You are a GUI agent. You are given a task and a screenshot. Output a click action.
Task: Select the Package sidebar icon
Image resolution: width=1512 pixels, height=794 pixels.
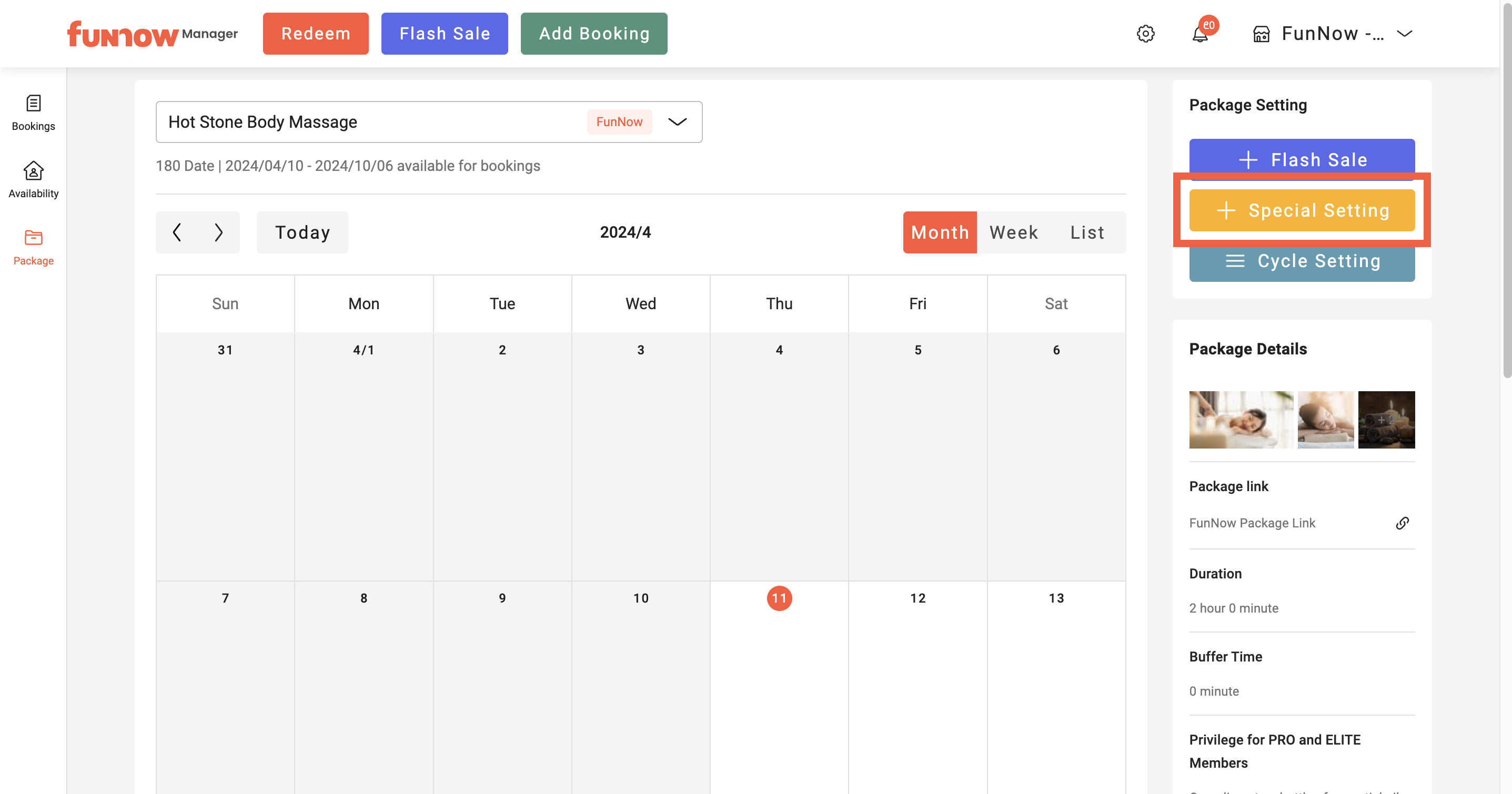point(34,247)
